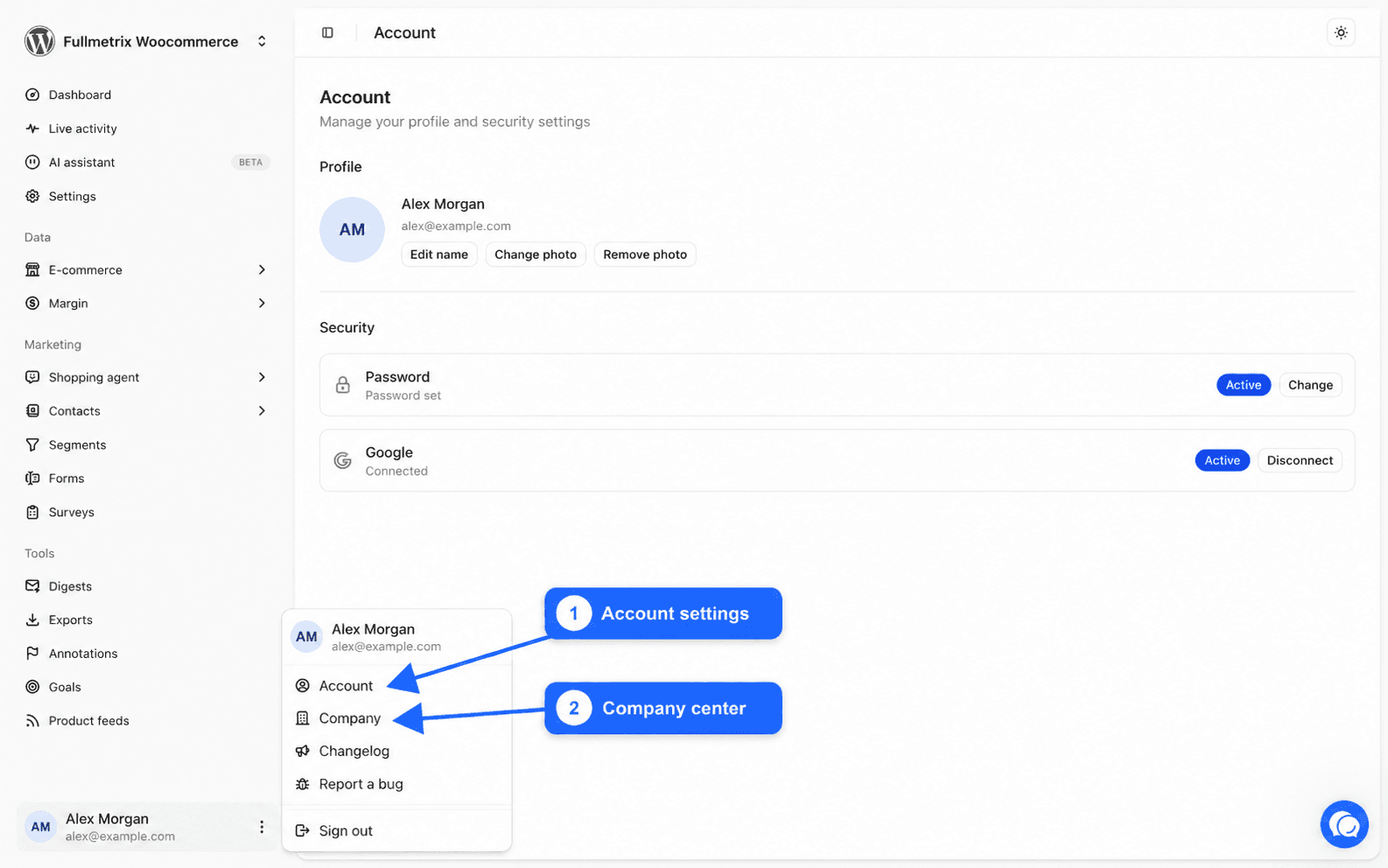Select Account in the user menu

[396, 685]
